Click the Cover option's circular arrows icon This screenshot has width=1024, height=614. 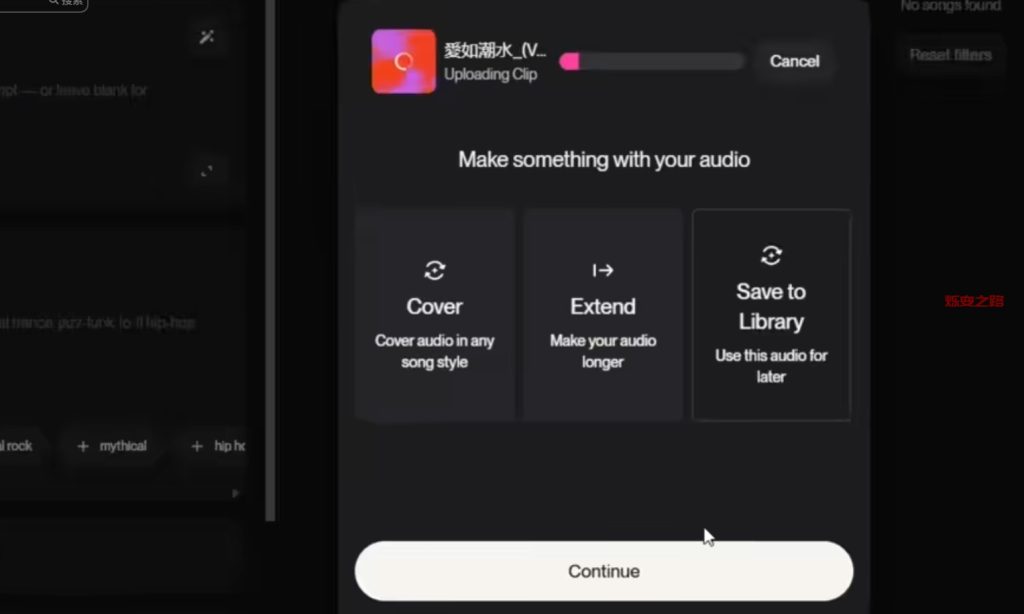click(434, 270)
